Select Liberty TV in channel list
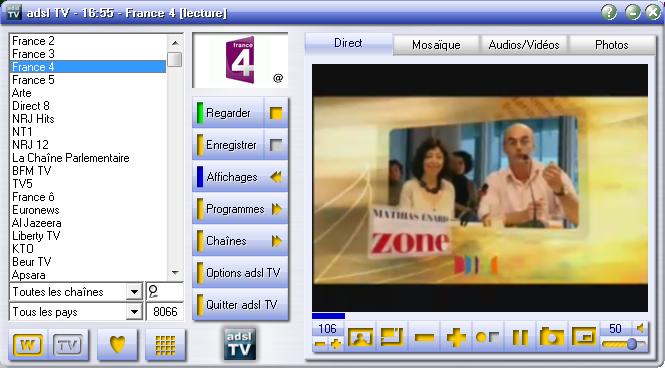 (88, 236)
